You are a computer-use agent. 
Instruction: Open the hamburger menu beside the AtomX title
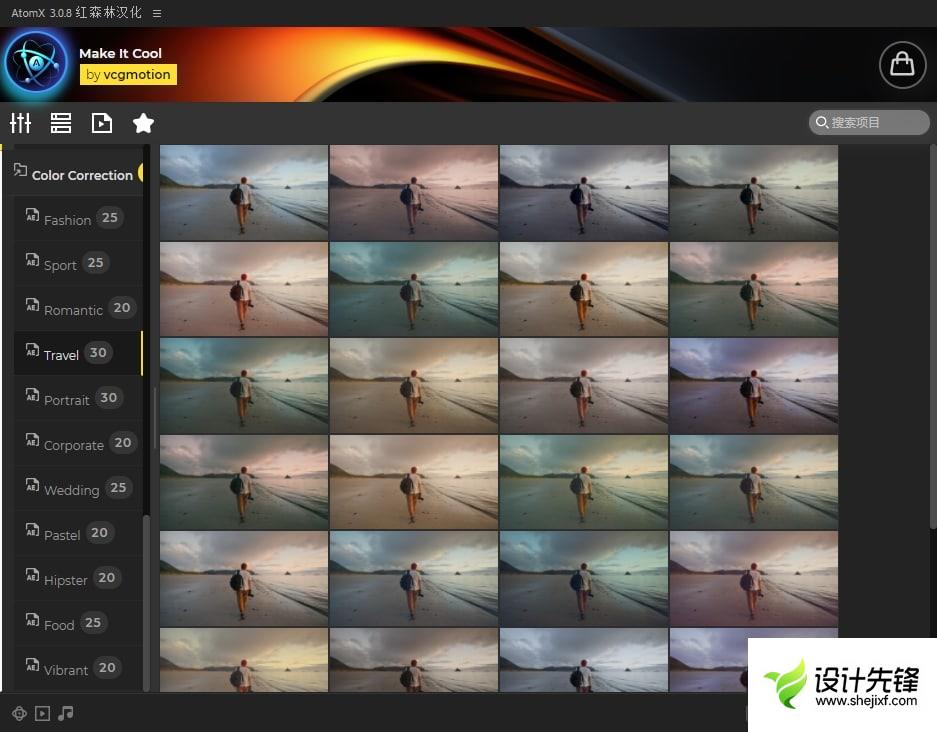pyautogui.click(x=157, y=13)
